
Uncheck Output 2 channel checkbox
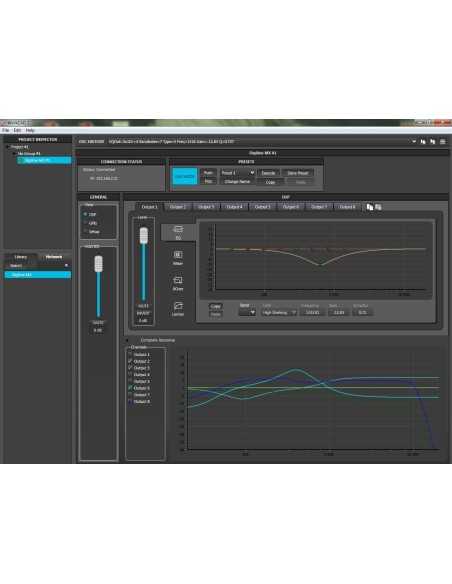[130, 361]
